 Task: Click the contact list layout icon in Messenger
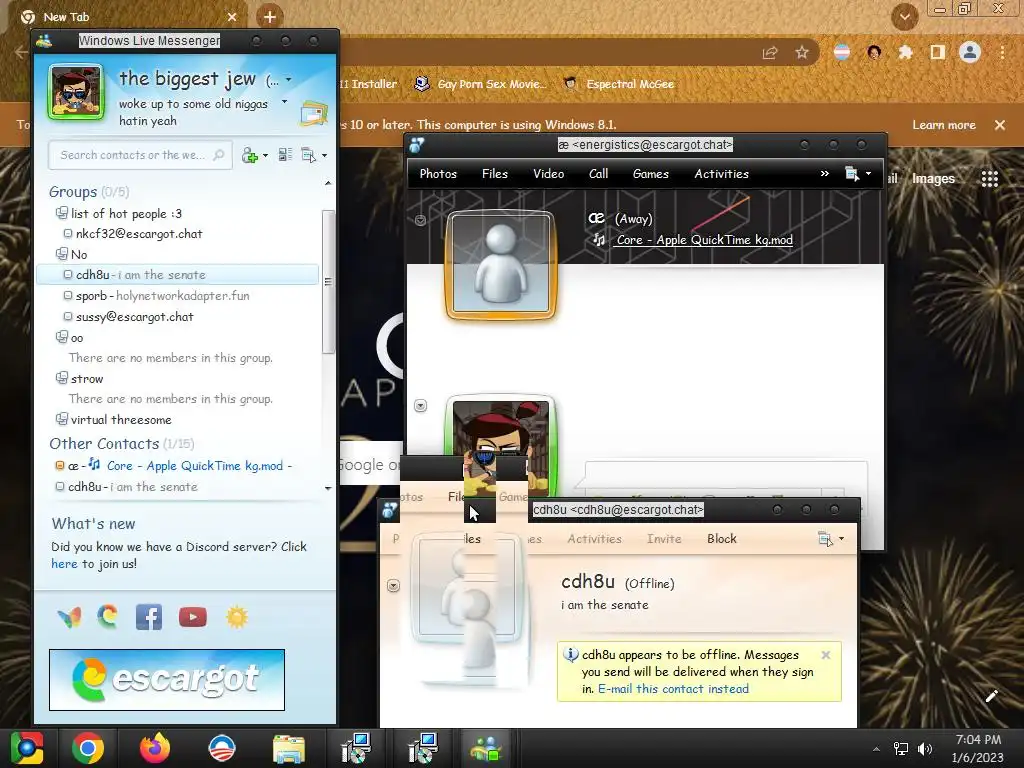pos(285,155)
